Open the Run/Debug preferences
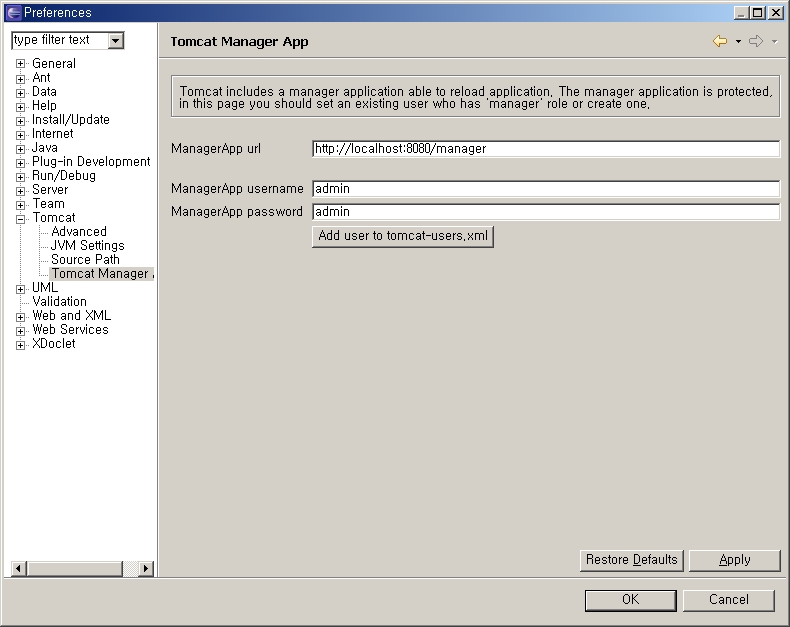This screenshot has width=790, height=627. click(x=63, y=176)
